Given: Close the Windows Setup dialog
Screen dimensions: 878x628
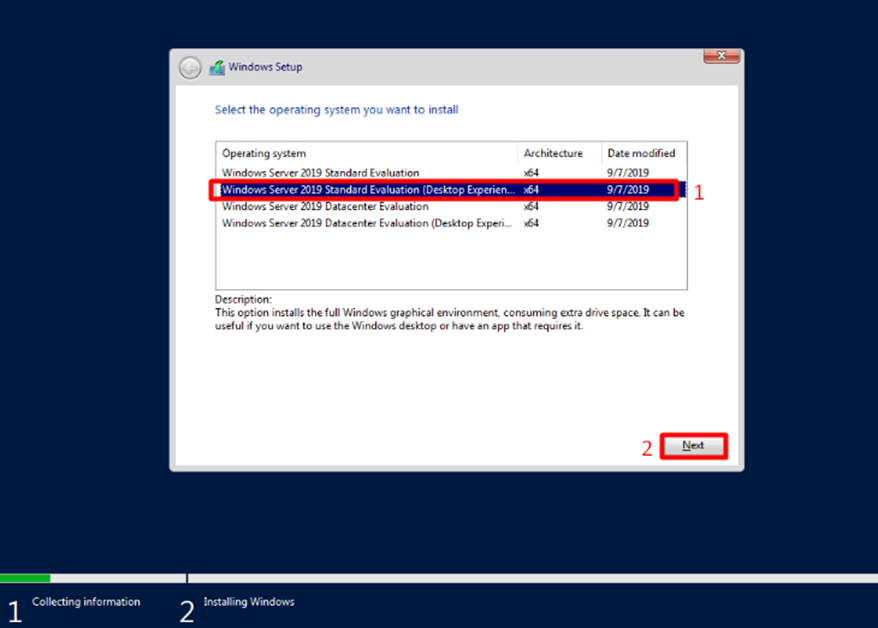Looking at the screenshot, I should pos(721,56).
